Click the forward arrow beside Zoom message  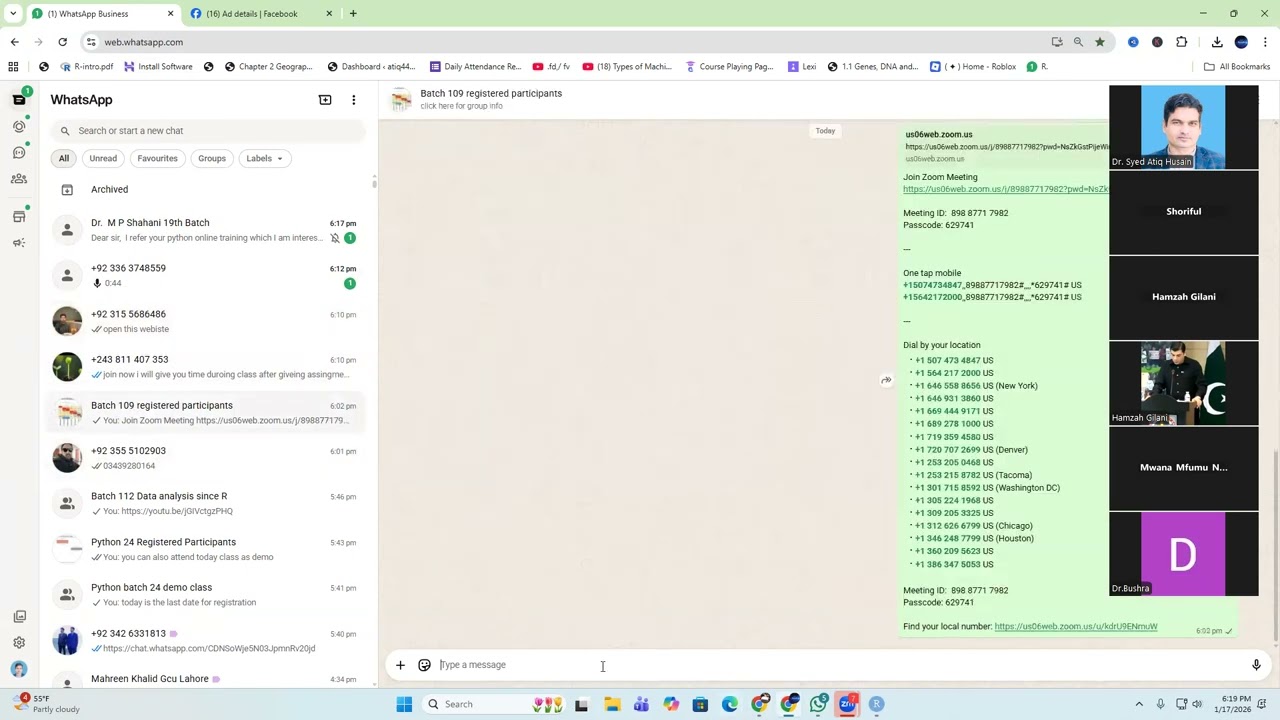coord(886,380)
